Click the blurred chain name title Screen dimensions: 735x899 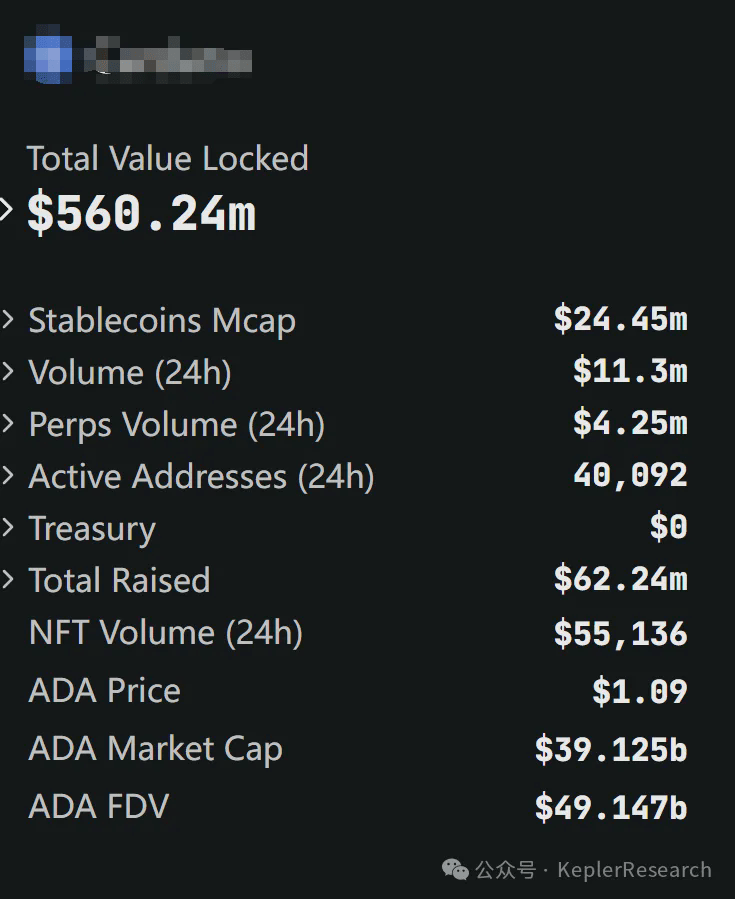coord(167,58)
